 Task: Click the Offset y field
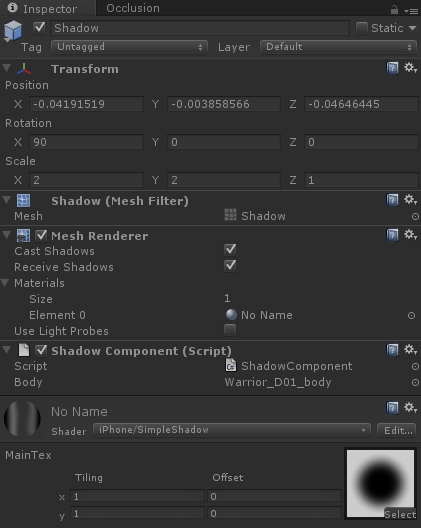click(x=274, y=513)
